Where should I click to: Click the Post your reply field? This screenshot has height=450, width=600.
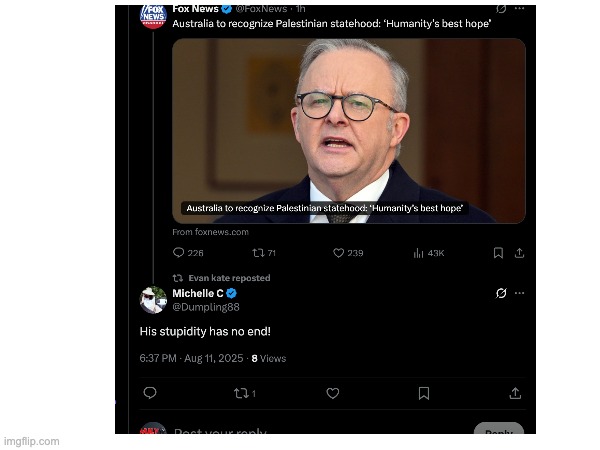220,432
